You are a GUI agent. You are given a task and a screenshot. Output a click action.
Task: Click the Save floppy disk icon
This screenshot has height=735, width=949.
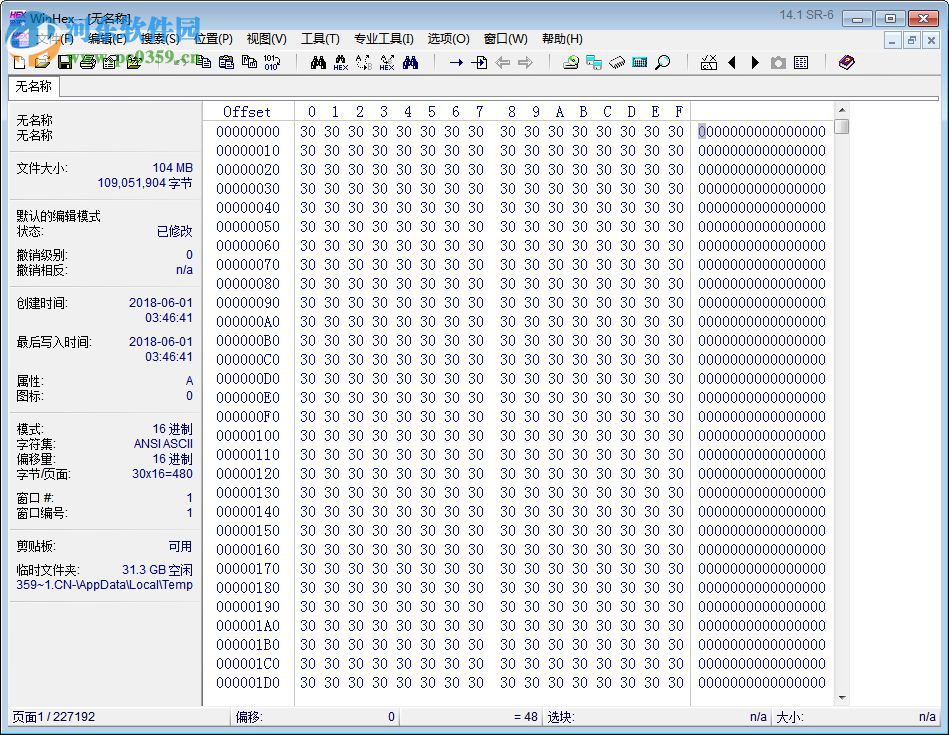(64, 62)
